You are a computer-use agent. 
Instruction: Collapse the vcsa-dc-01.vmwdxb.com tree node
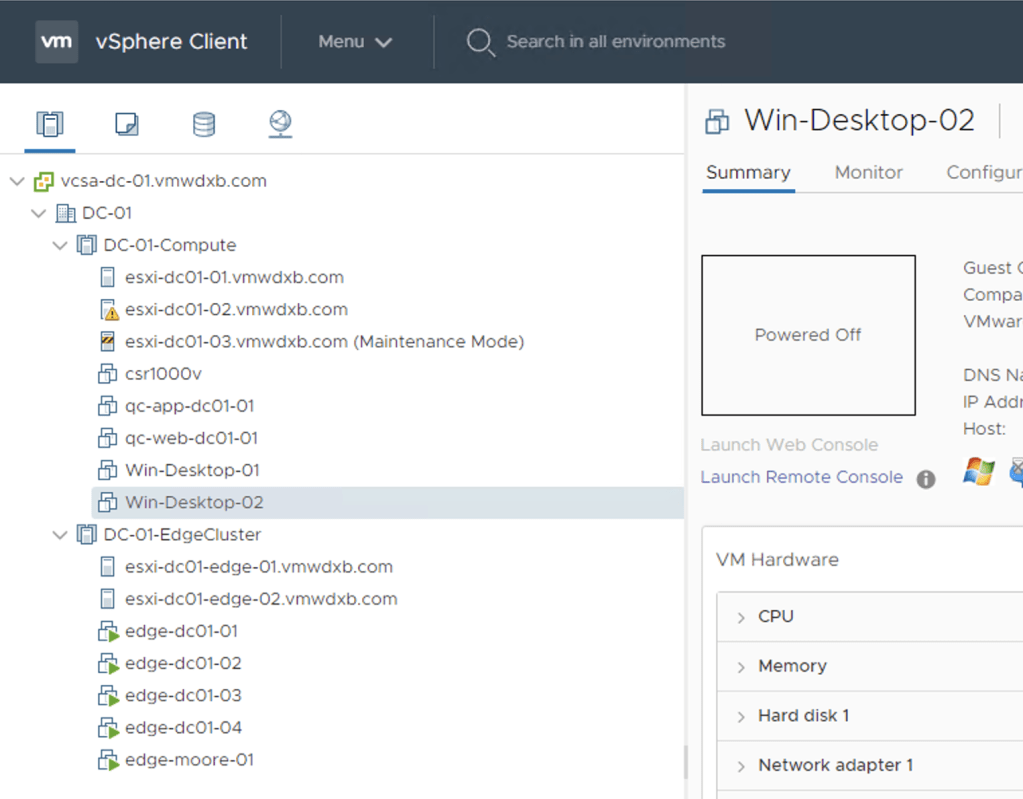[x=17, y=181]
